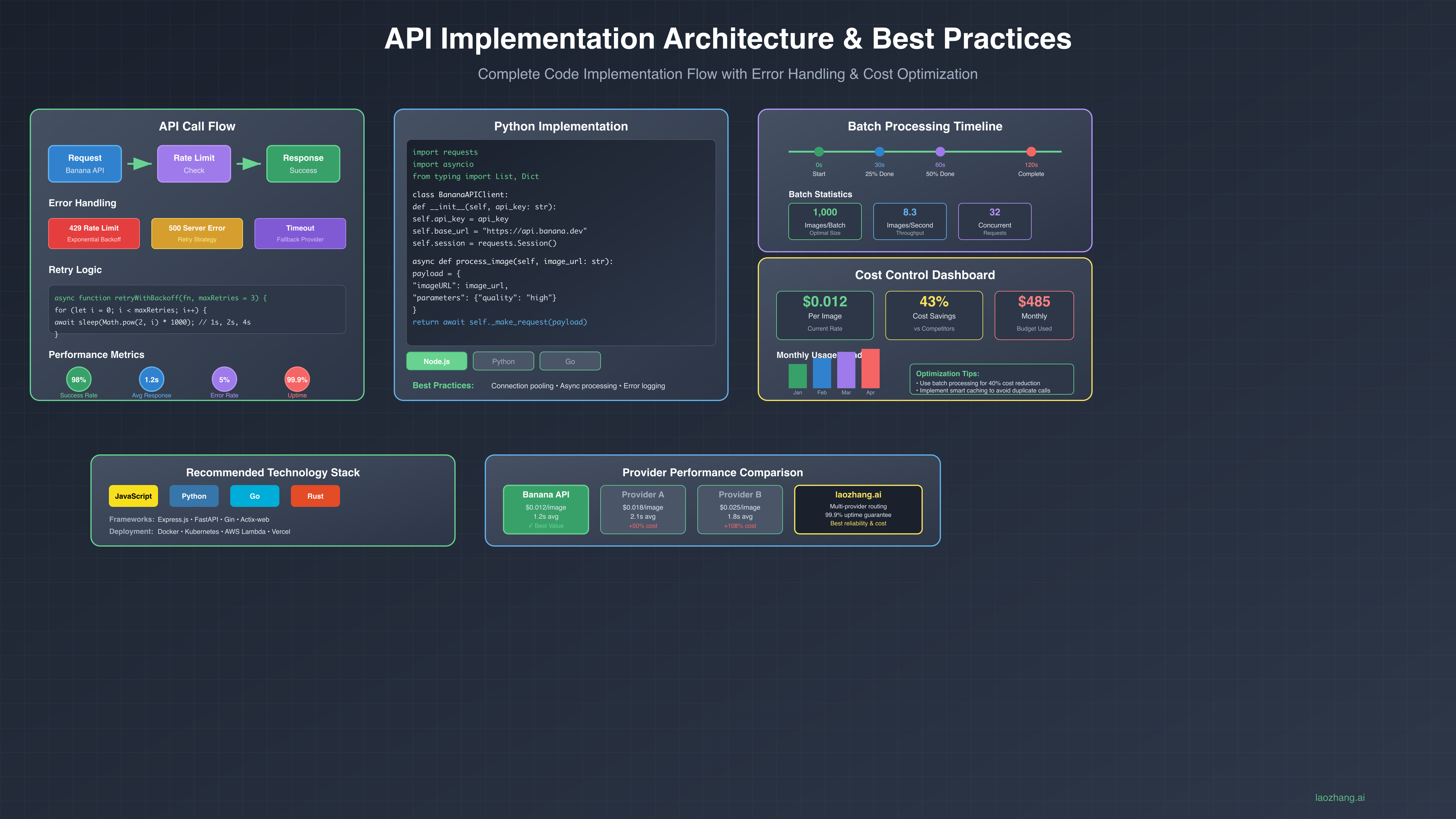
Task: Select the 32 Concurrent Requests stat card
Action: pyautogui.click(x=995, y=221)
